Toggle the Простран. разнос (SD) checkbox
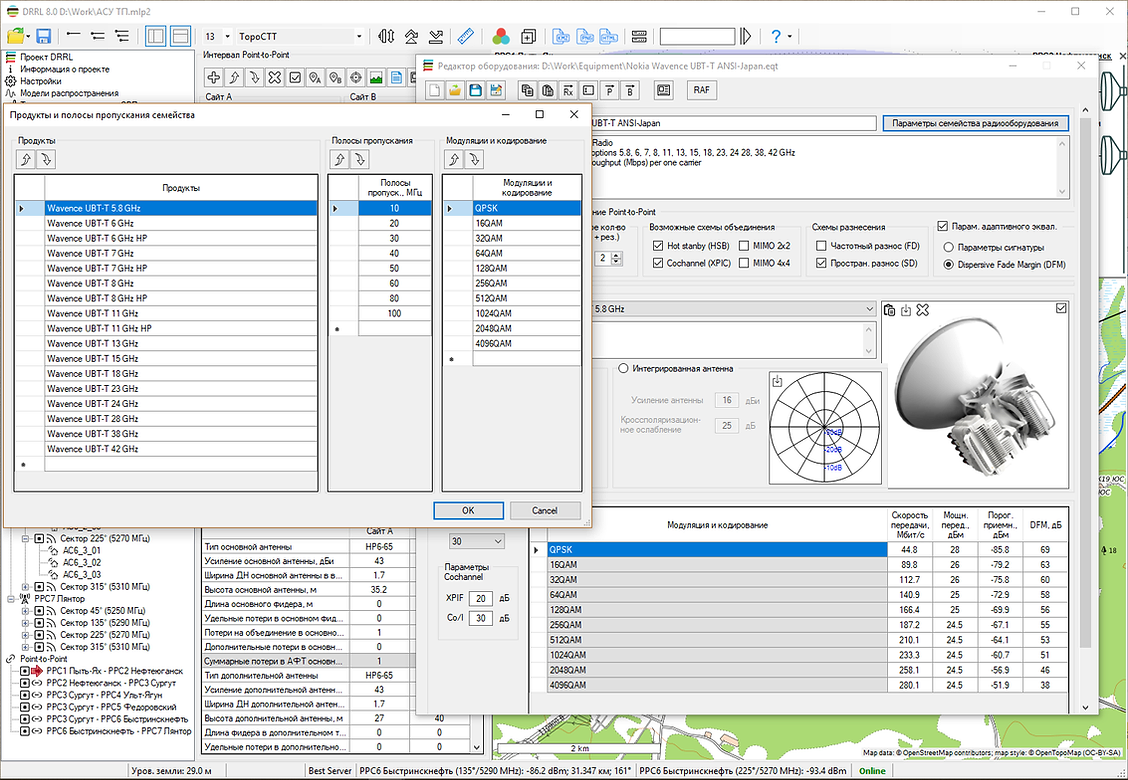This screenshot has height=780, width=1128. [x=821, y=263]
